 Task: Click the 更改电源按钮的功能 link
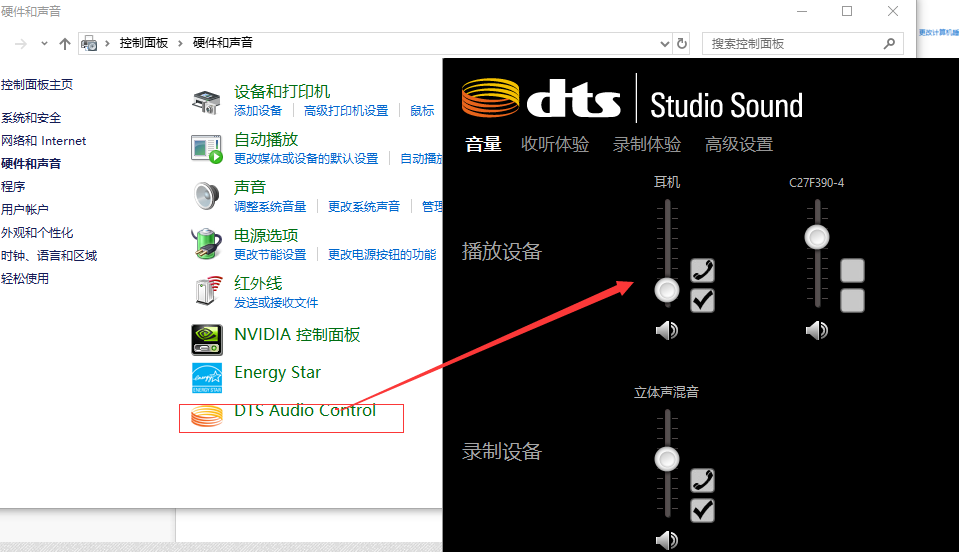[382, 255]
